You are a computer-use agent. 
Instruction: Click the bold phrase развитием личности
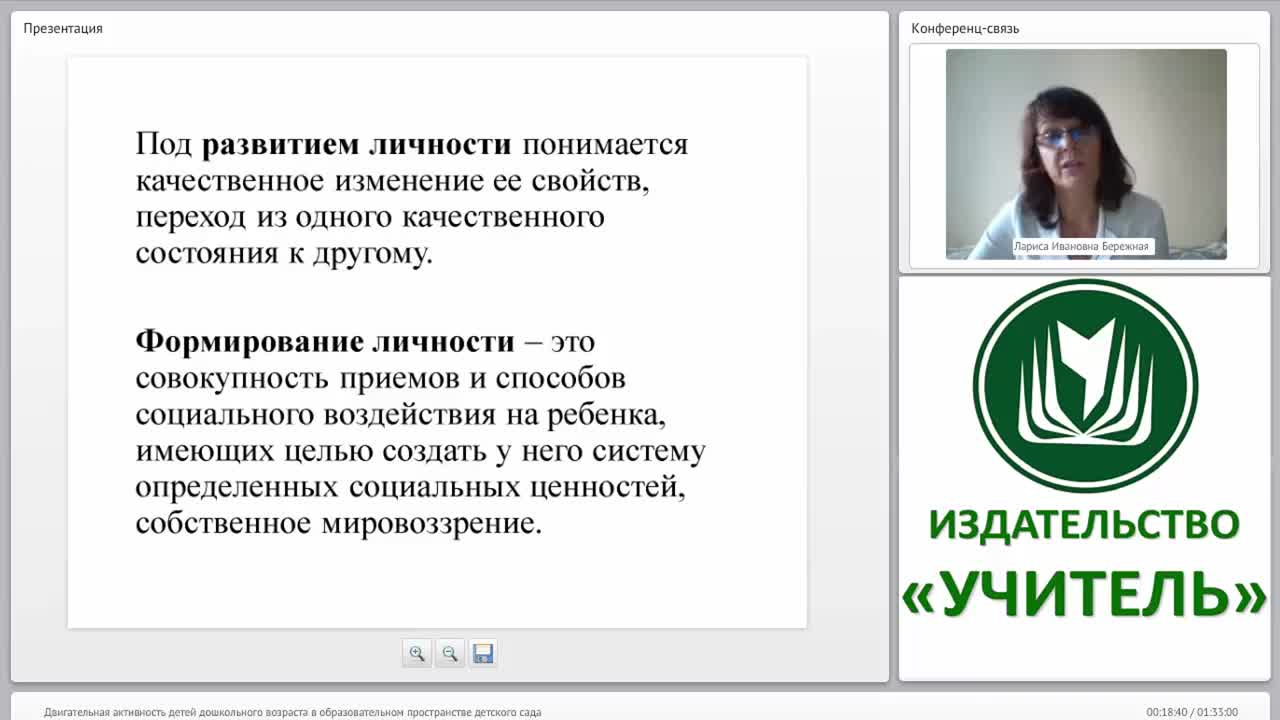(357, 144)
